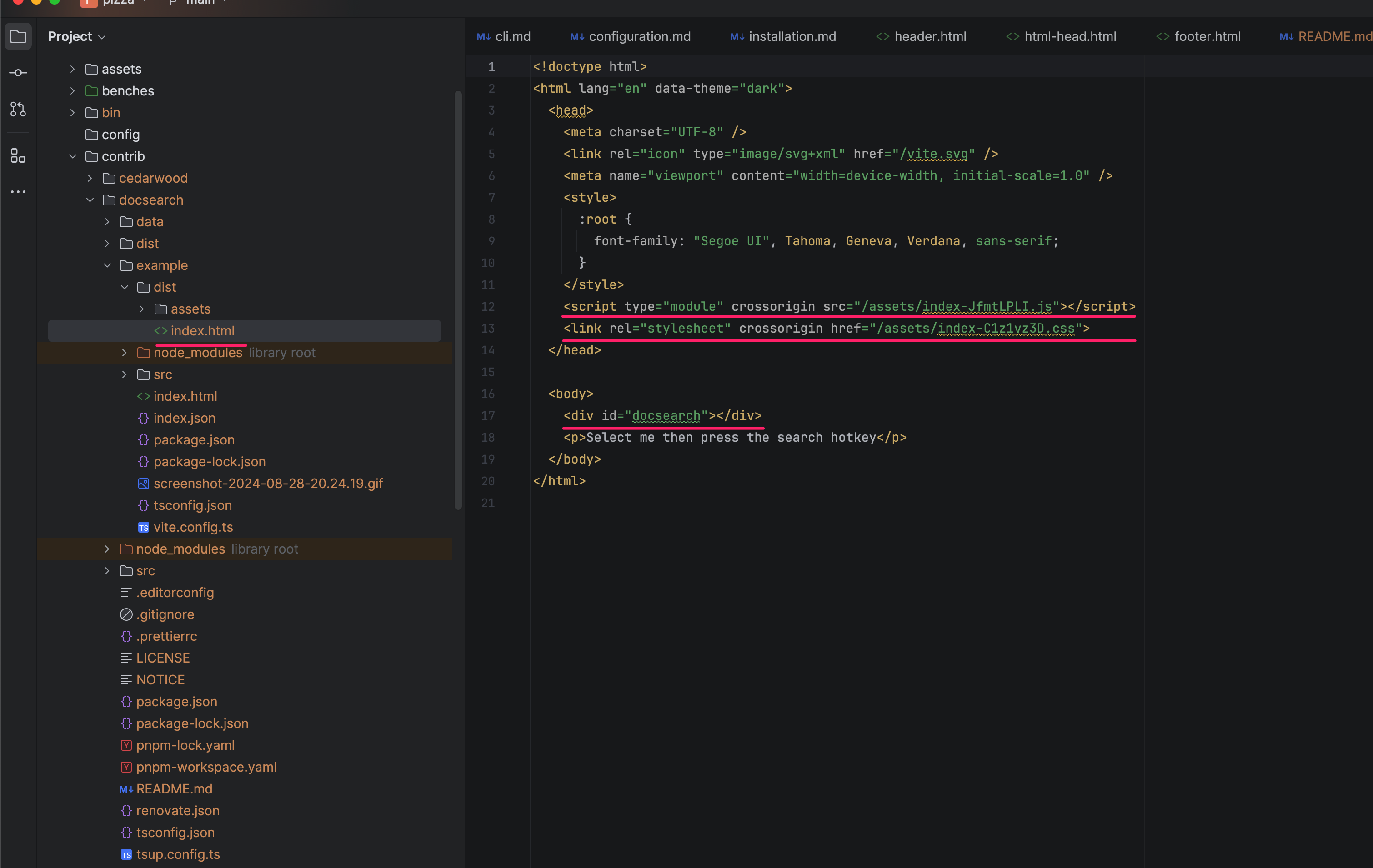Click the project tree vertical scrollbar
The image size is (1373, 868).
tap(458, 300)
